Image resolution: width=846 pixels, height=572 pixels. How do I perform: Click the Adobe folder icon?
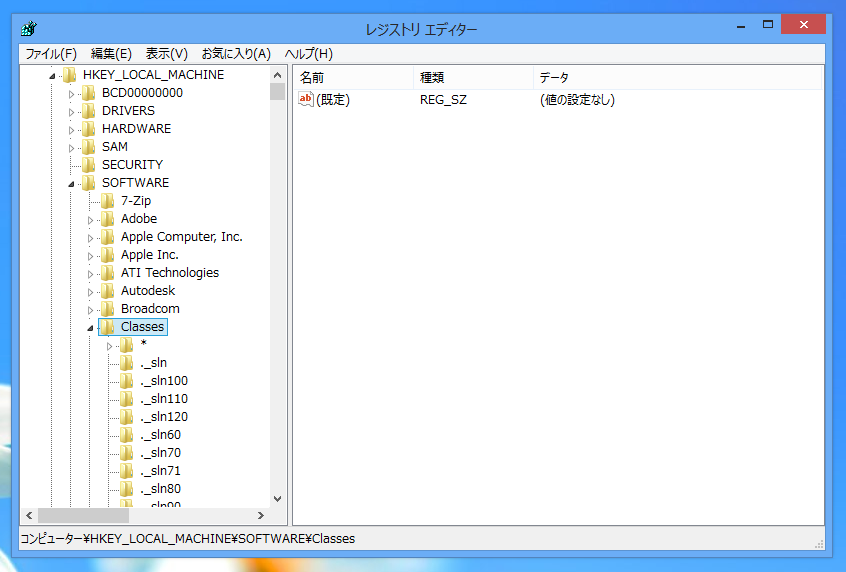click(107, 219)
